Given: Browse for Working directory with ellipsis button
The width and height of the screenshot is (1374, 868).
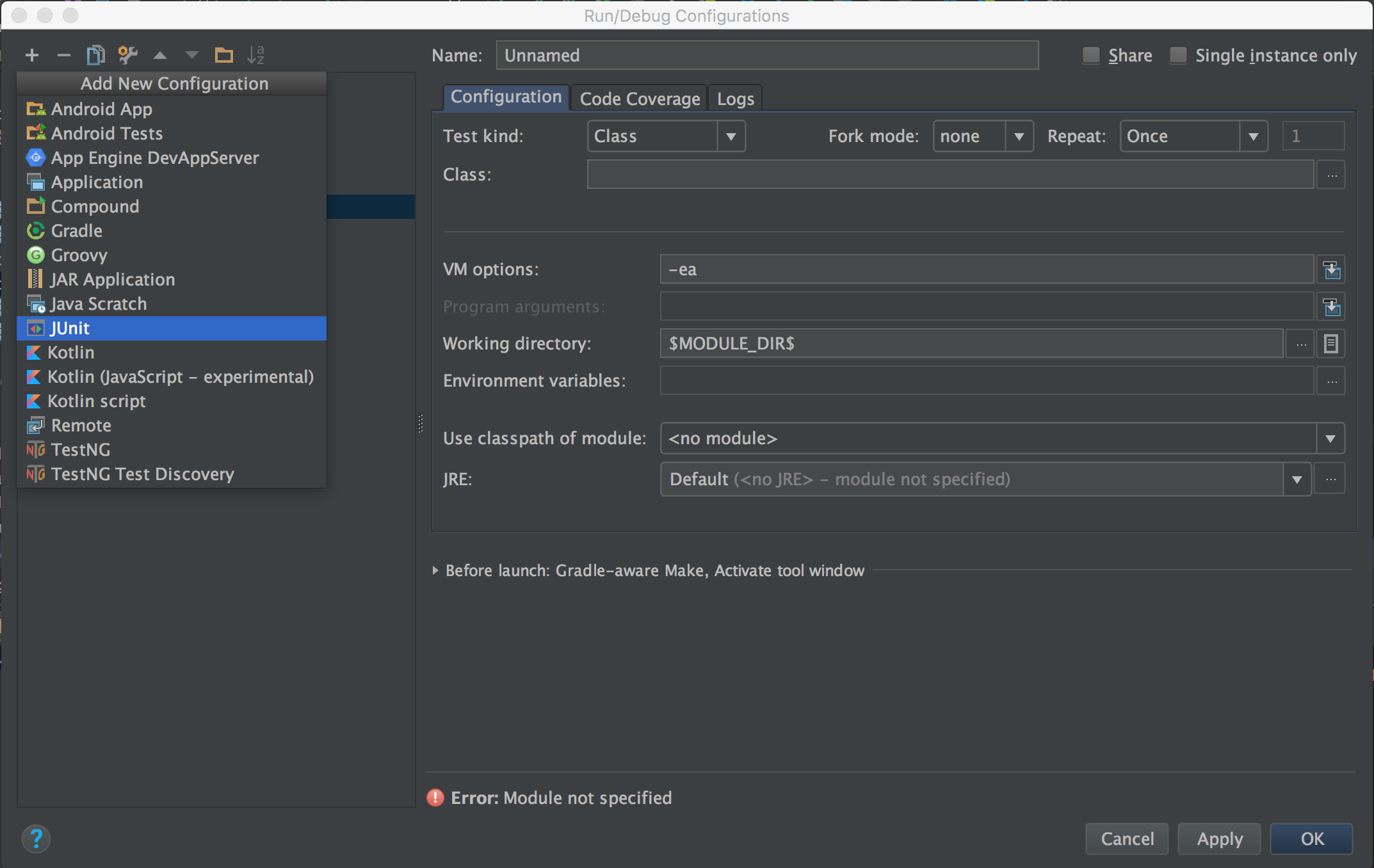Looking at the screenshot, I should (1301, 344).
